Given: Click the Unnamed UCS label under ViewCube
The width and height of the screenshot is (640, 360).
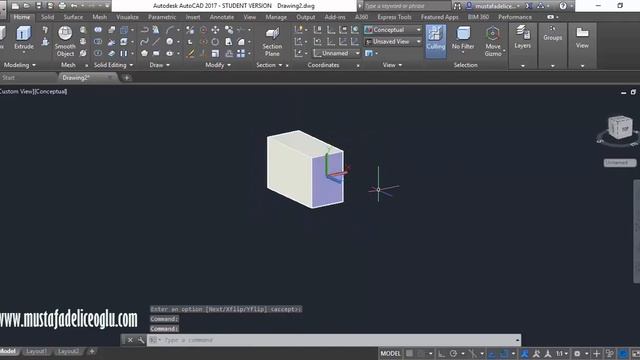Looking at the screenshot, I should coord(619,163).
